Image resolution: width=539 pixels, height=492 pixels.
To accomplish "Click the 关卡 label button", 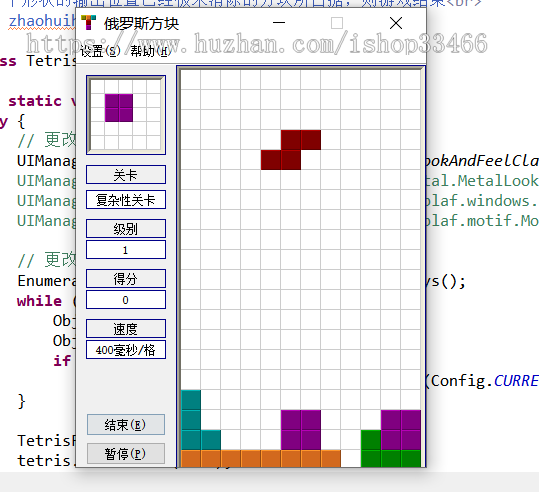I will (x=125, y=175).
